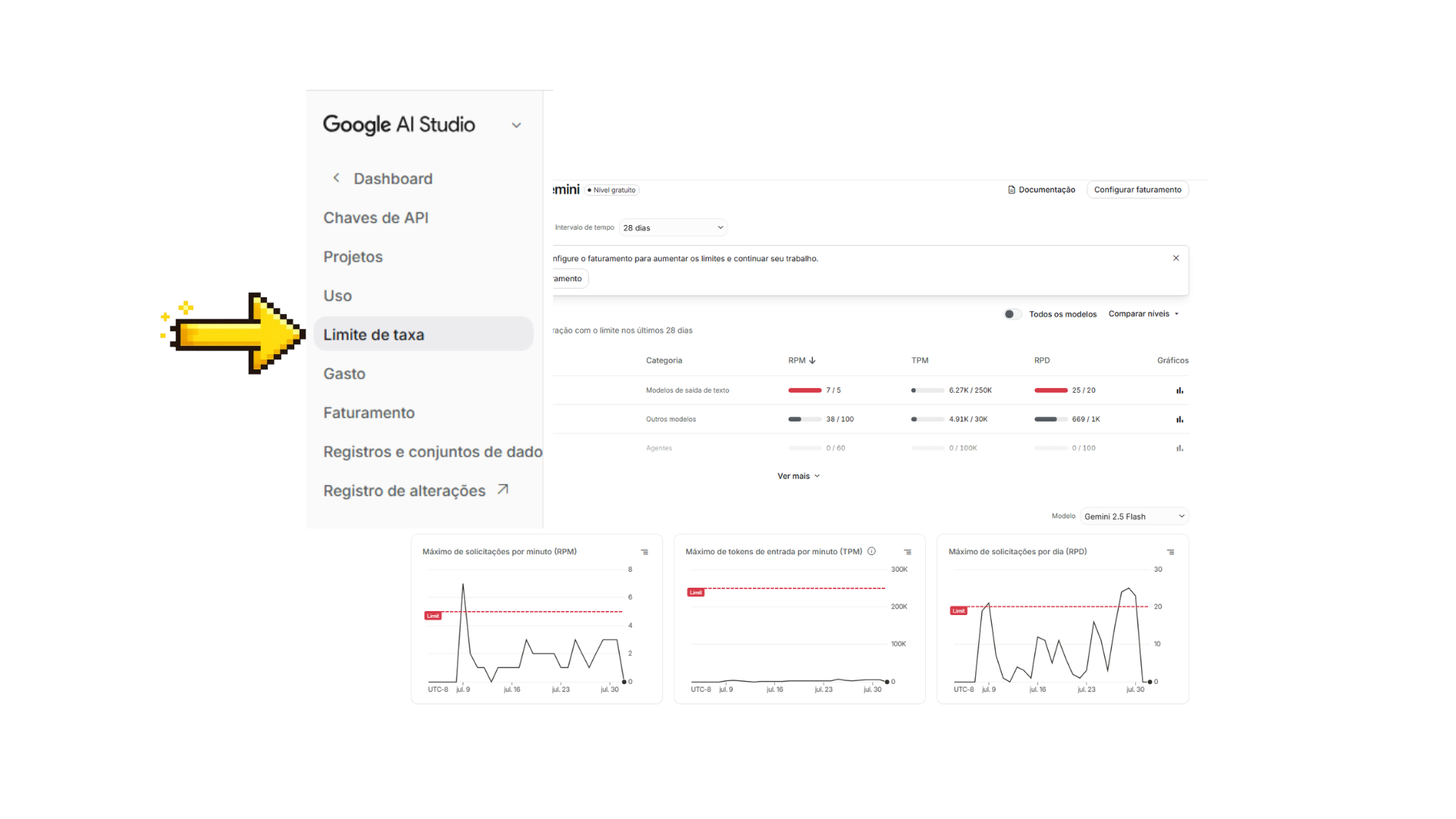Image resolution: width=1456 pixels, height=819 pixels.
Task: Open the Dashboard sidebar item
Action: click(x=393, y=179)
